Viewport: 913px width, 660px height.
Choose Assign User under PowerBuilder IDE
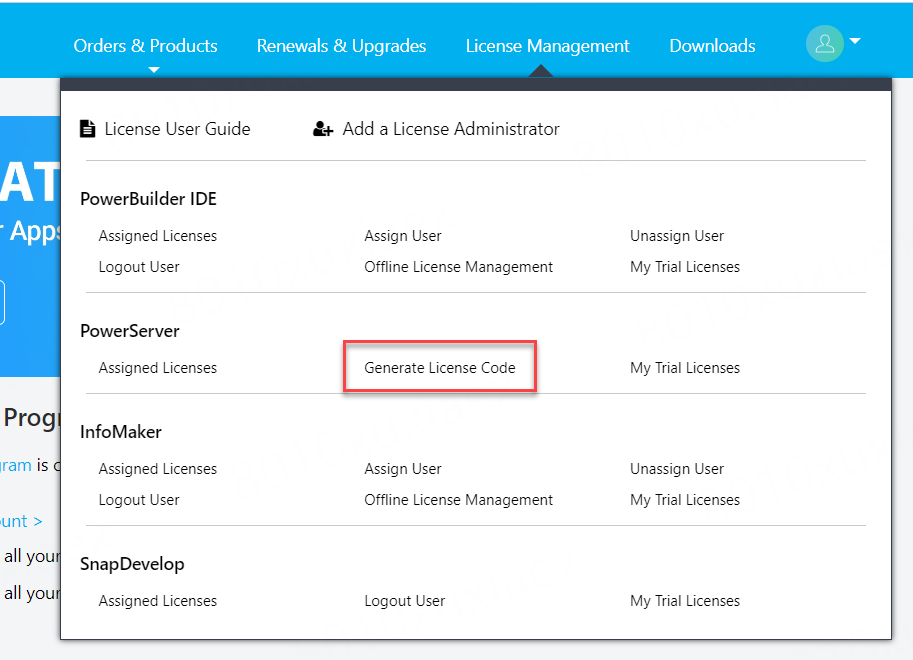click(403, 236)
